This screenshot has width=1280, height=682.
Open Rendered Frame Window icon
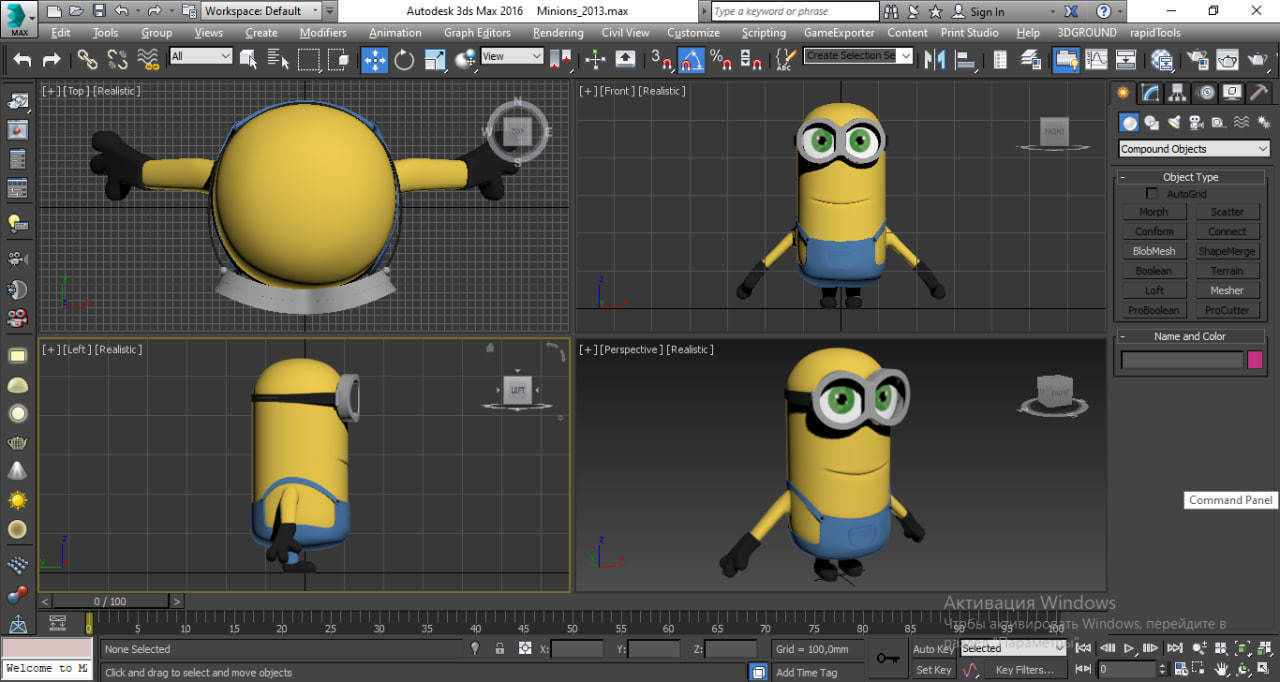(x=1226, y=59)
